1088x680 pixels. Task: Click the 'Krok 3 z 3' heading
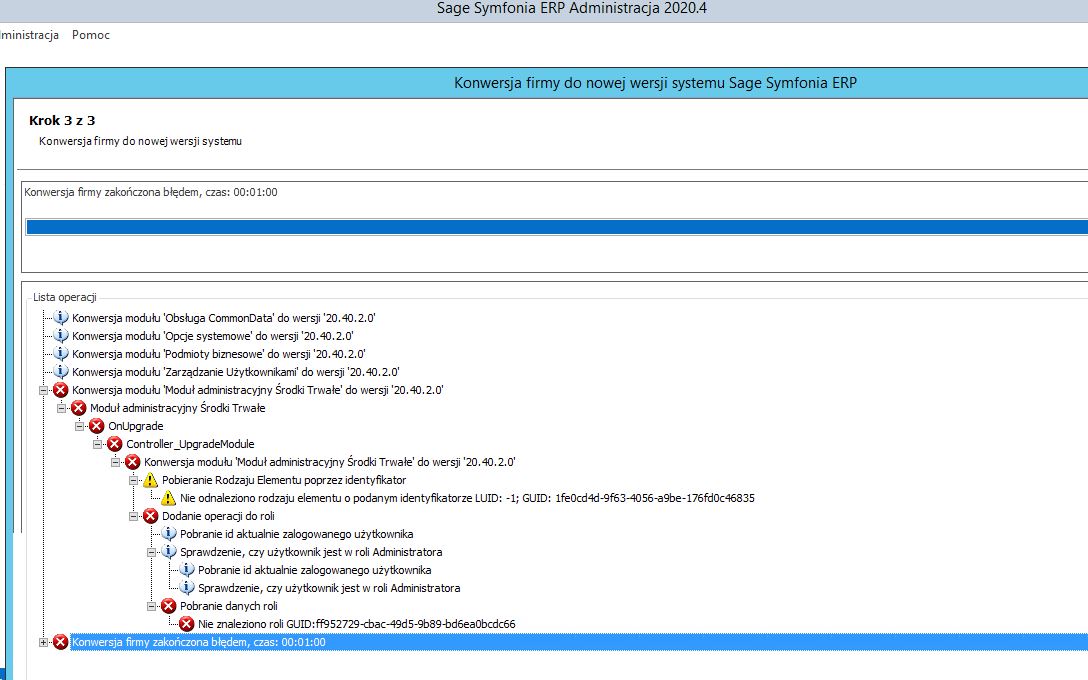click(62, 120)
